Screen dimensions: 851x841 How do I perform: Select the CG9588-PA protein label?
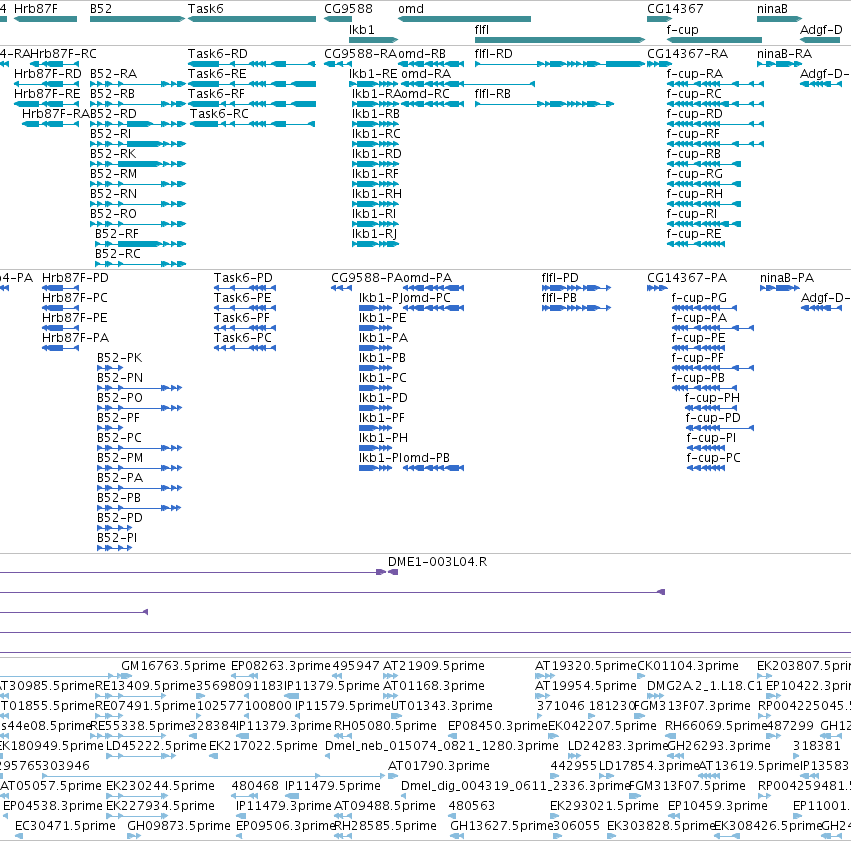(368, 278)
